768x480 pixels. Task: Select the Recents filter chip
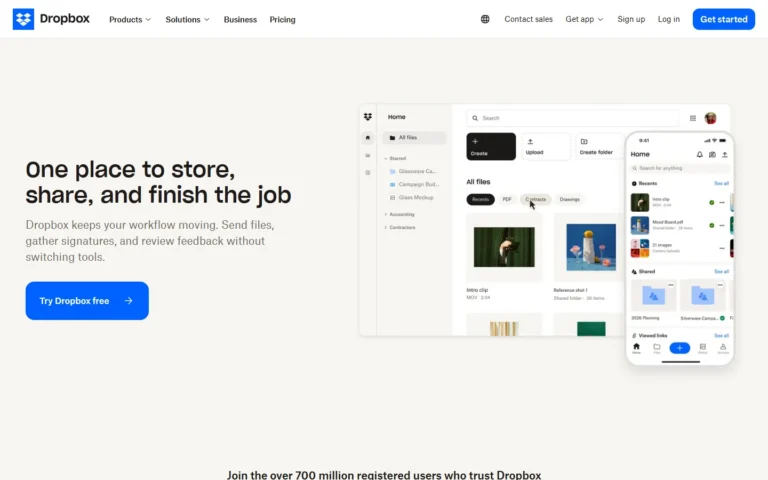480,199
